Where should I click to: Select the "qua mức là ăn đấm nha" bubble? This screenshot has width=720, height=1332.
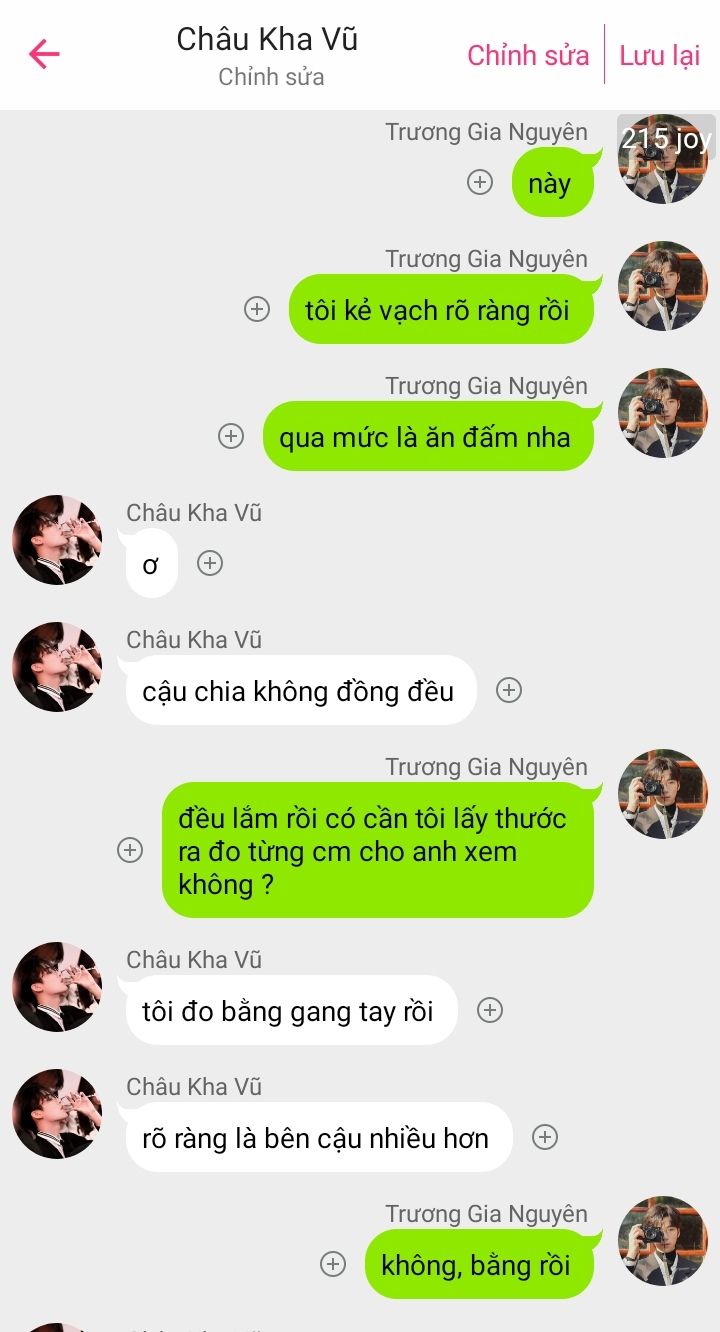pos(428,436)
